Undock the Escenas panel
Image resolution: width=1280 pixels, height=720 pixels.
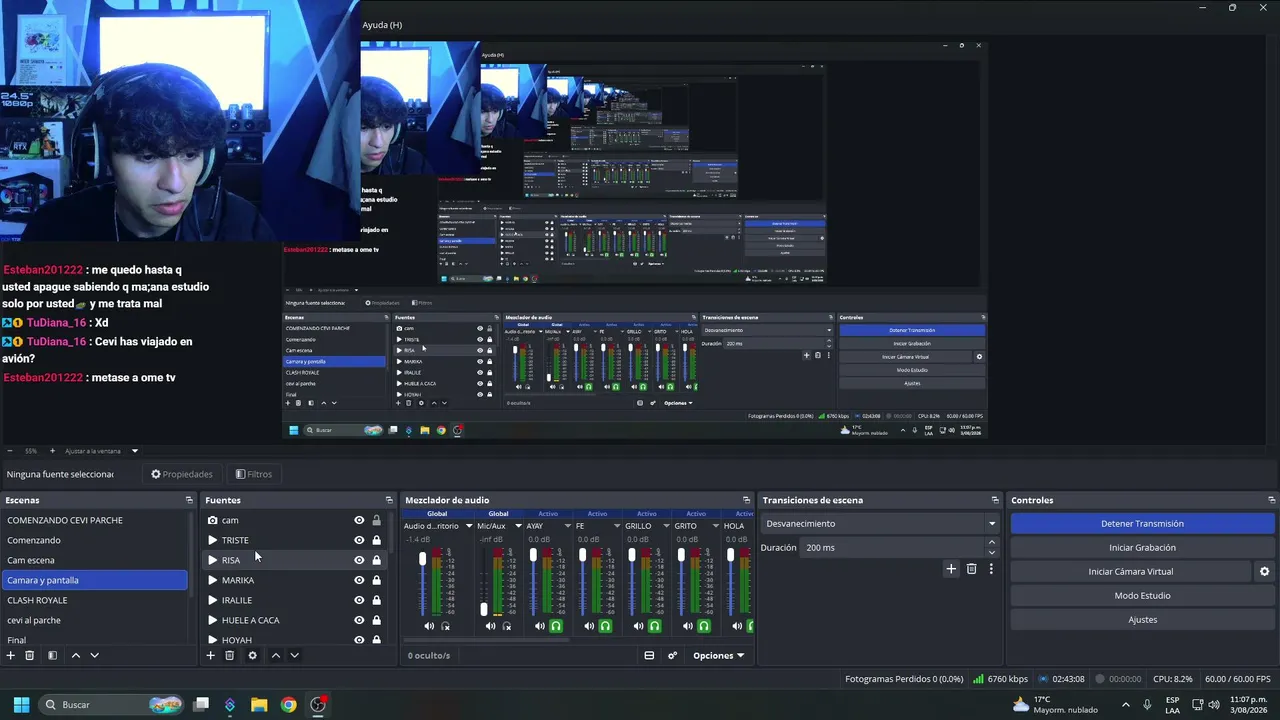189,500
